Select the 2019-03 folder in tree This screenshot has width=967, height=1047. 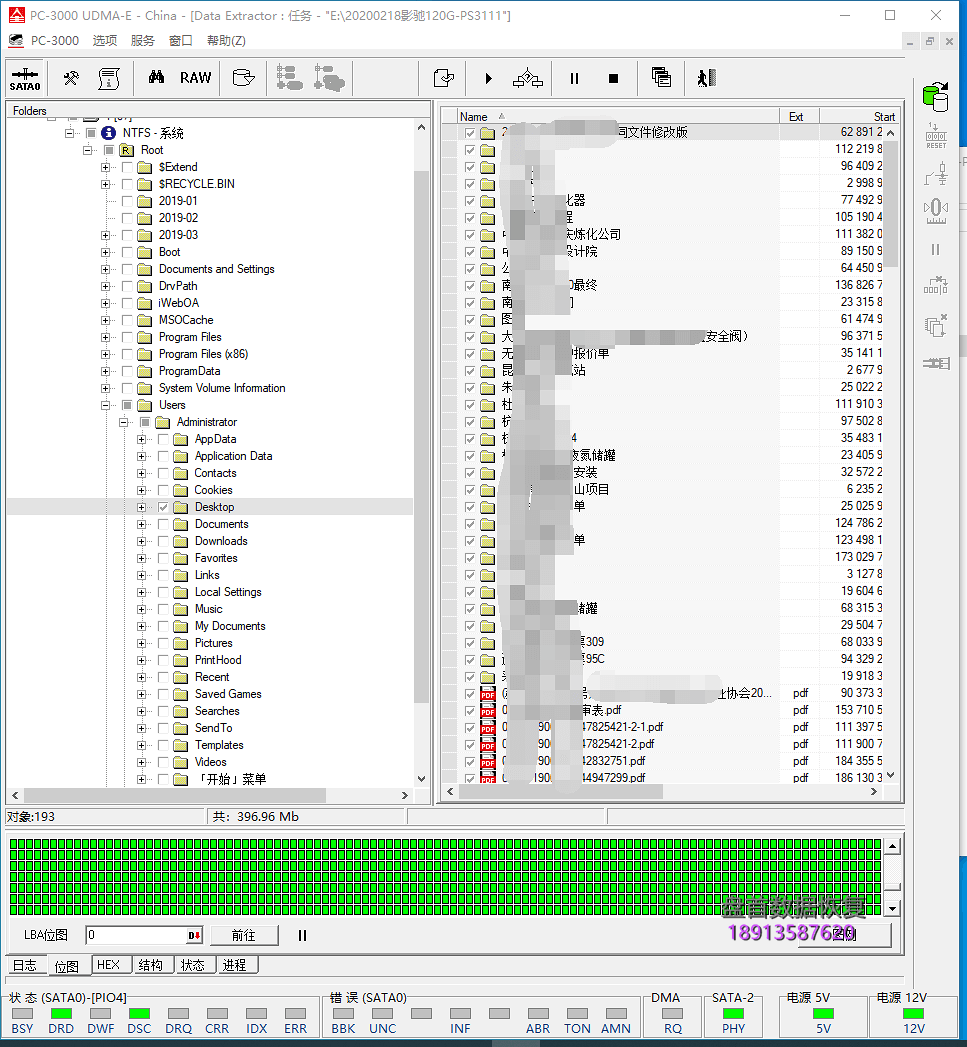[178, 235]
